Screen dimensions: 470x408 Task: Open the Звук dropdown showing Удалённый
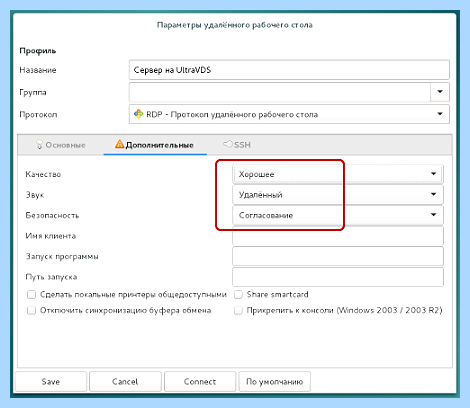coord(338,194)
